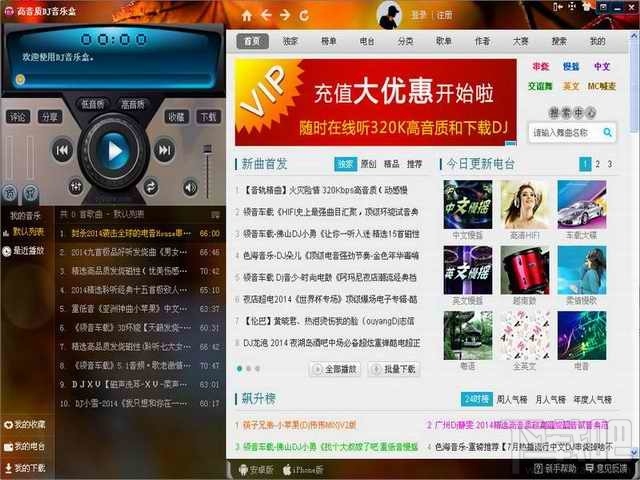Click the home icon in the top bar
This screenshot has height=480, width=640.
[247, 16]
